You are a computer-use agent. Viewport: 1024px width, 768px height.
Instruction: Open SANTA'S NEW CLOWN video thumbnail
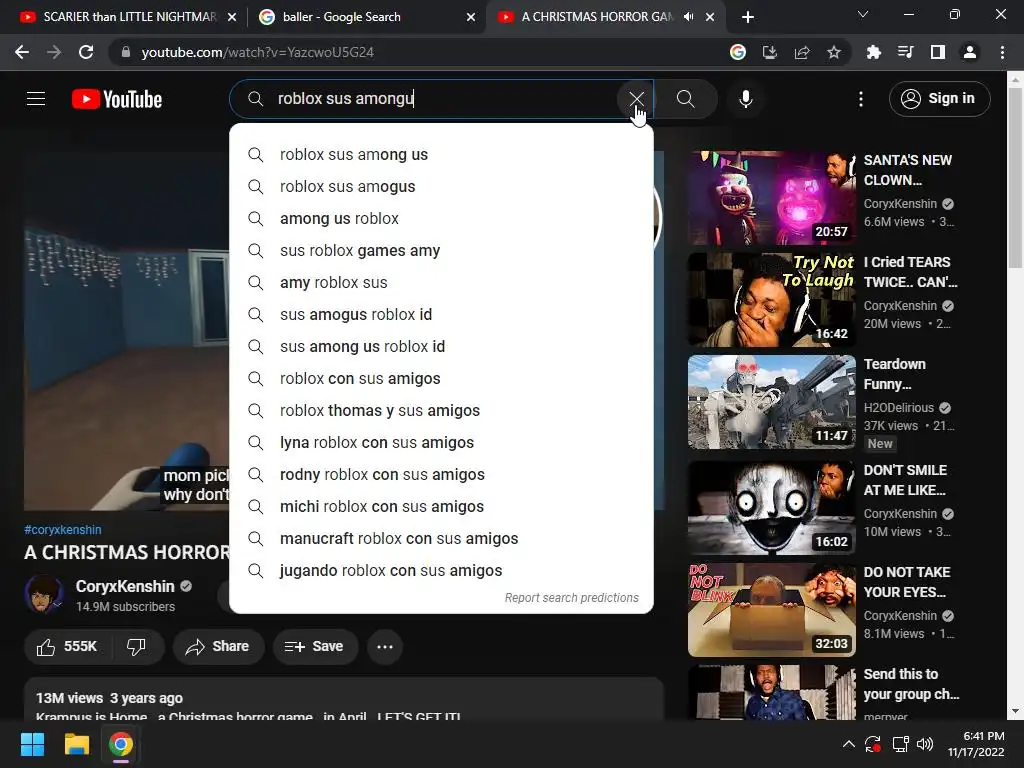tap(771, 198)
